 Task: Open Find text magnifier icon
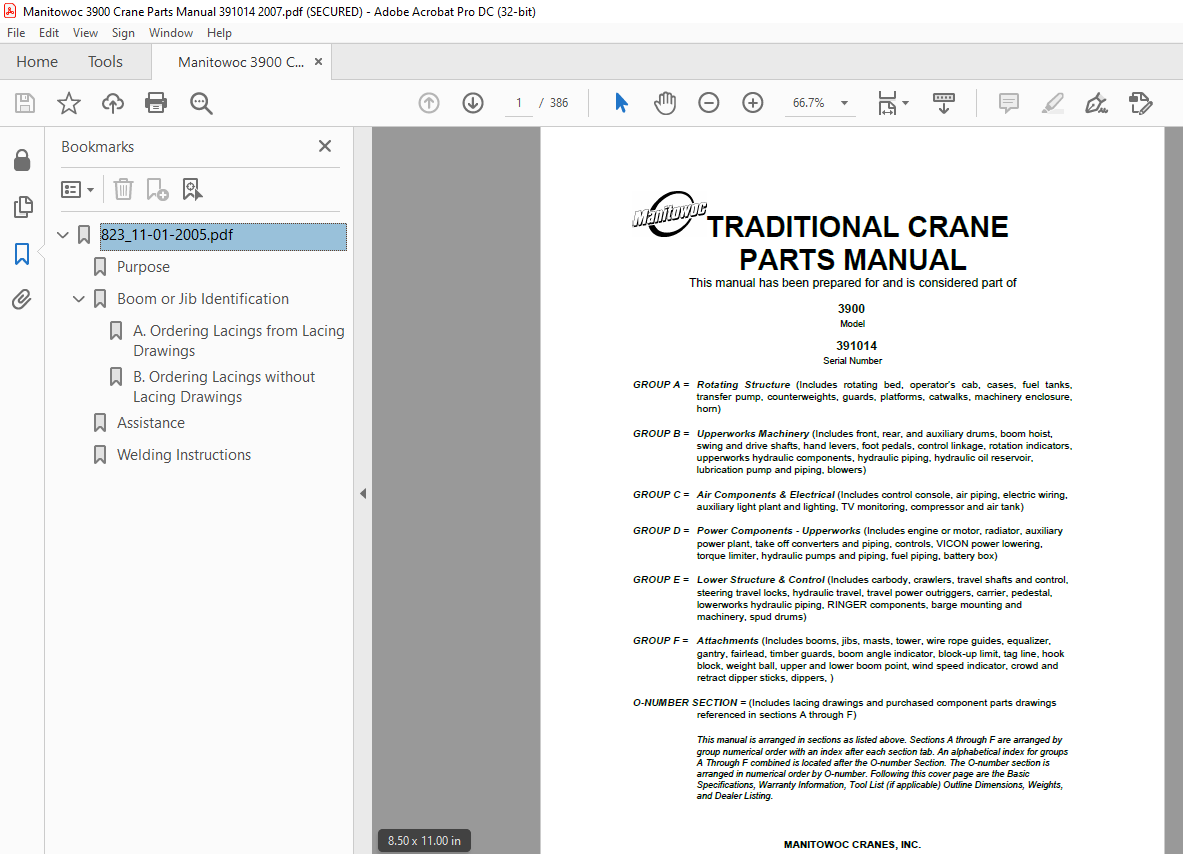201,103
